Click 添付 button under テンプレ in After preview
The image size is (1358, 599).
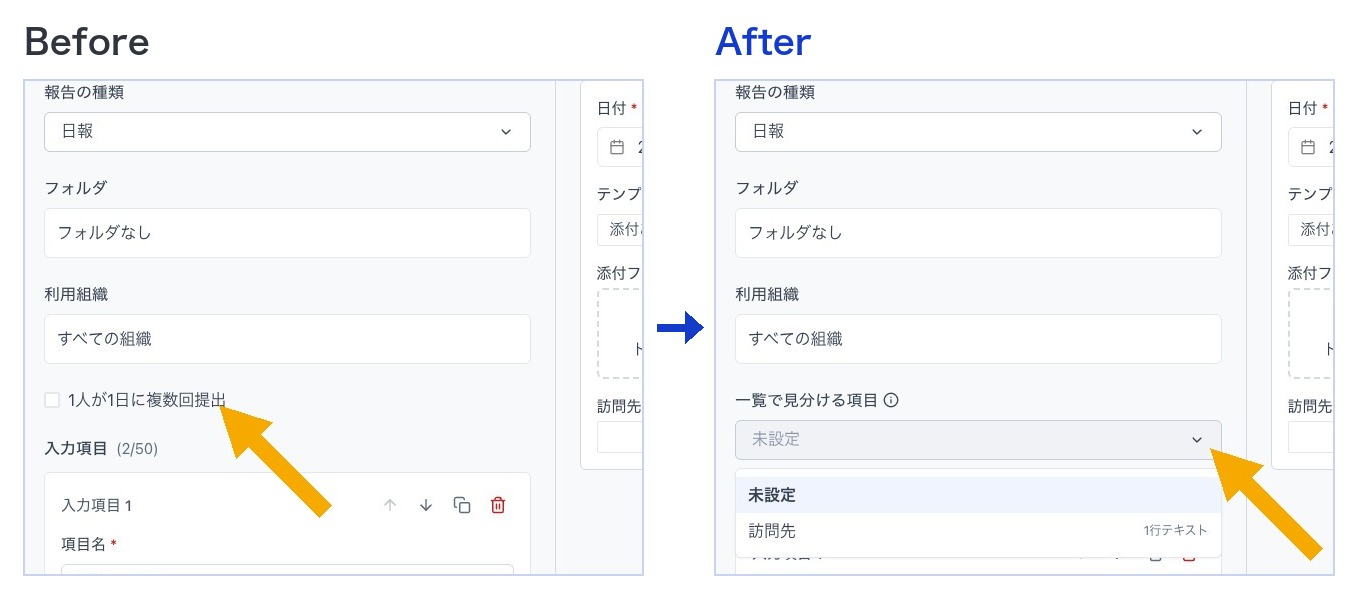click(1311, 230)
